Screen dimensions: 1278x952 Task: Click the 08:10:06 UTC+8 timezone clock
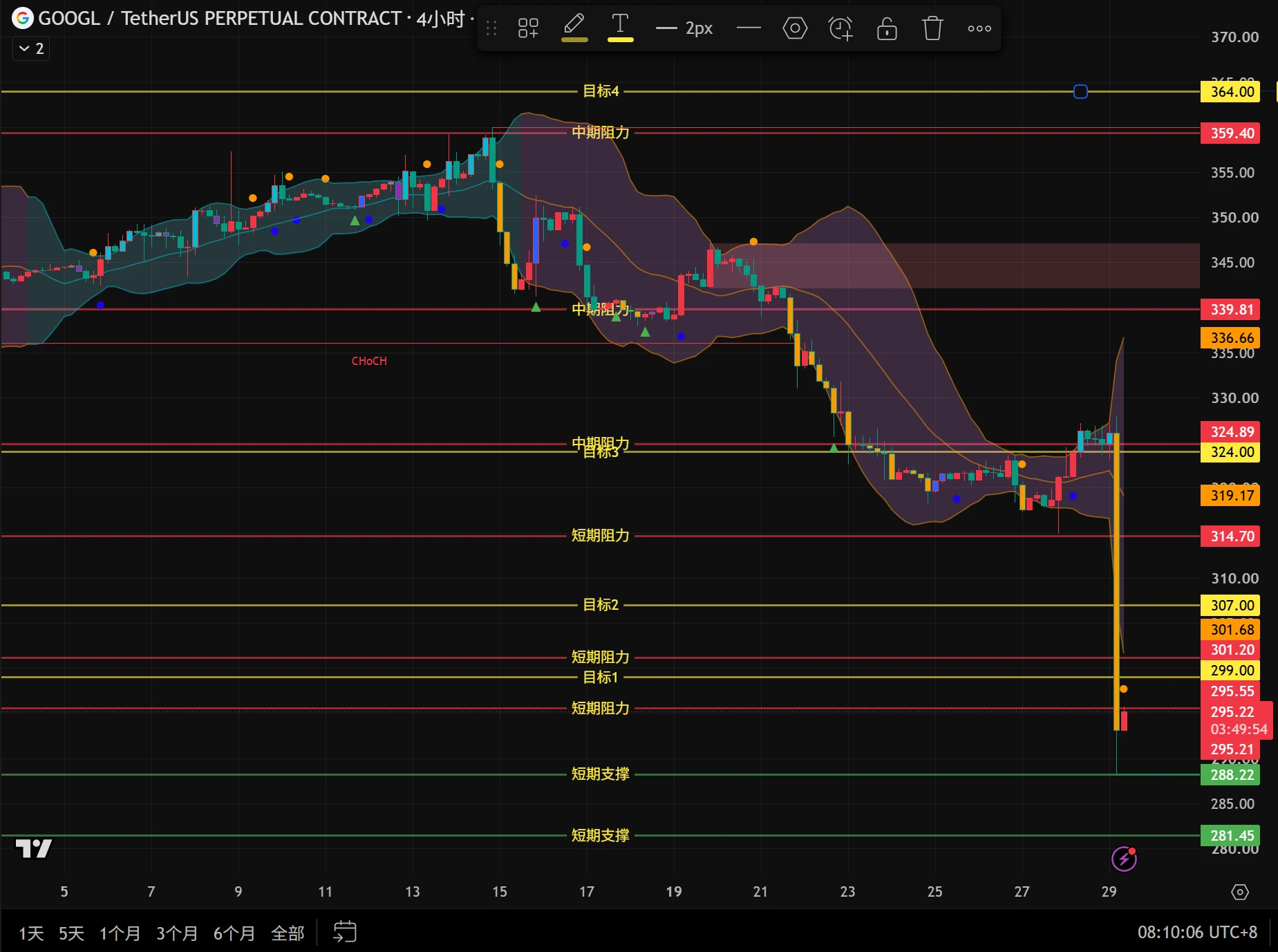[x=1197, y=932]
